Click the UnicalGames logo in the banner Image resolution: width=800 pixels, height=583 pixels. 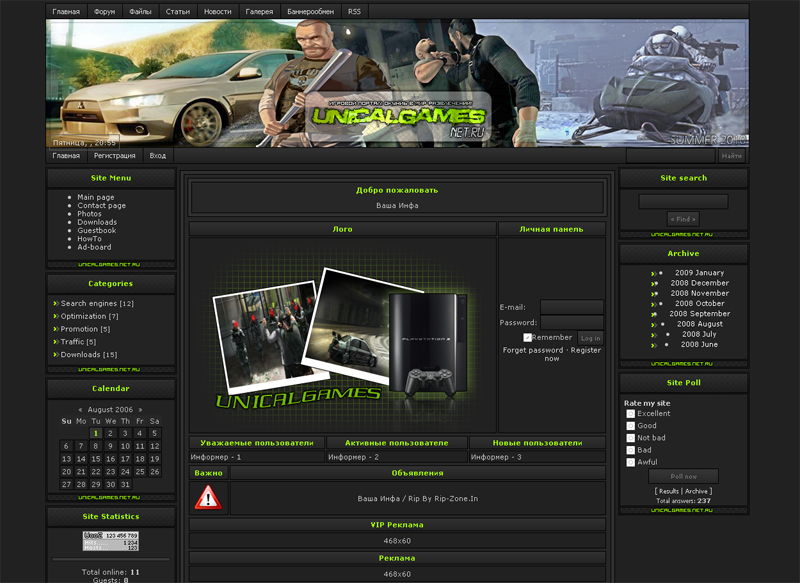(402, 116)
